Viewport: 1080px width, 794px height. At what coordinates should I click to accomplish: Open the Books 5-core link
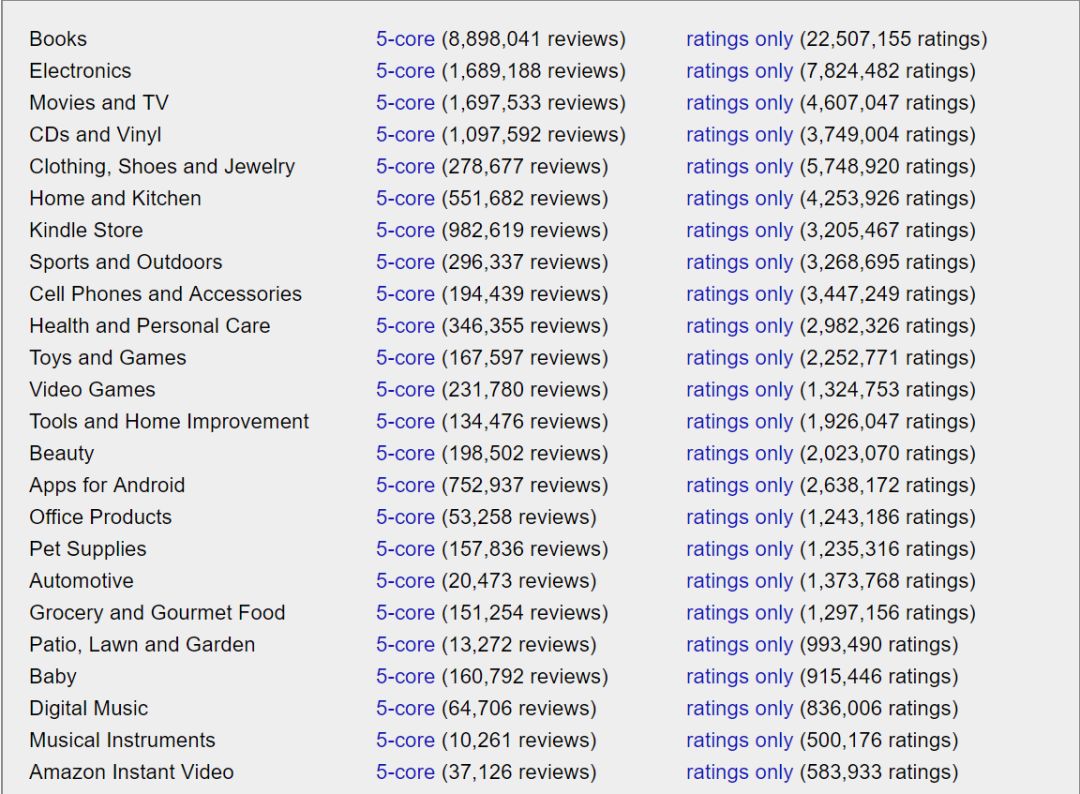point(405,39)
